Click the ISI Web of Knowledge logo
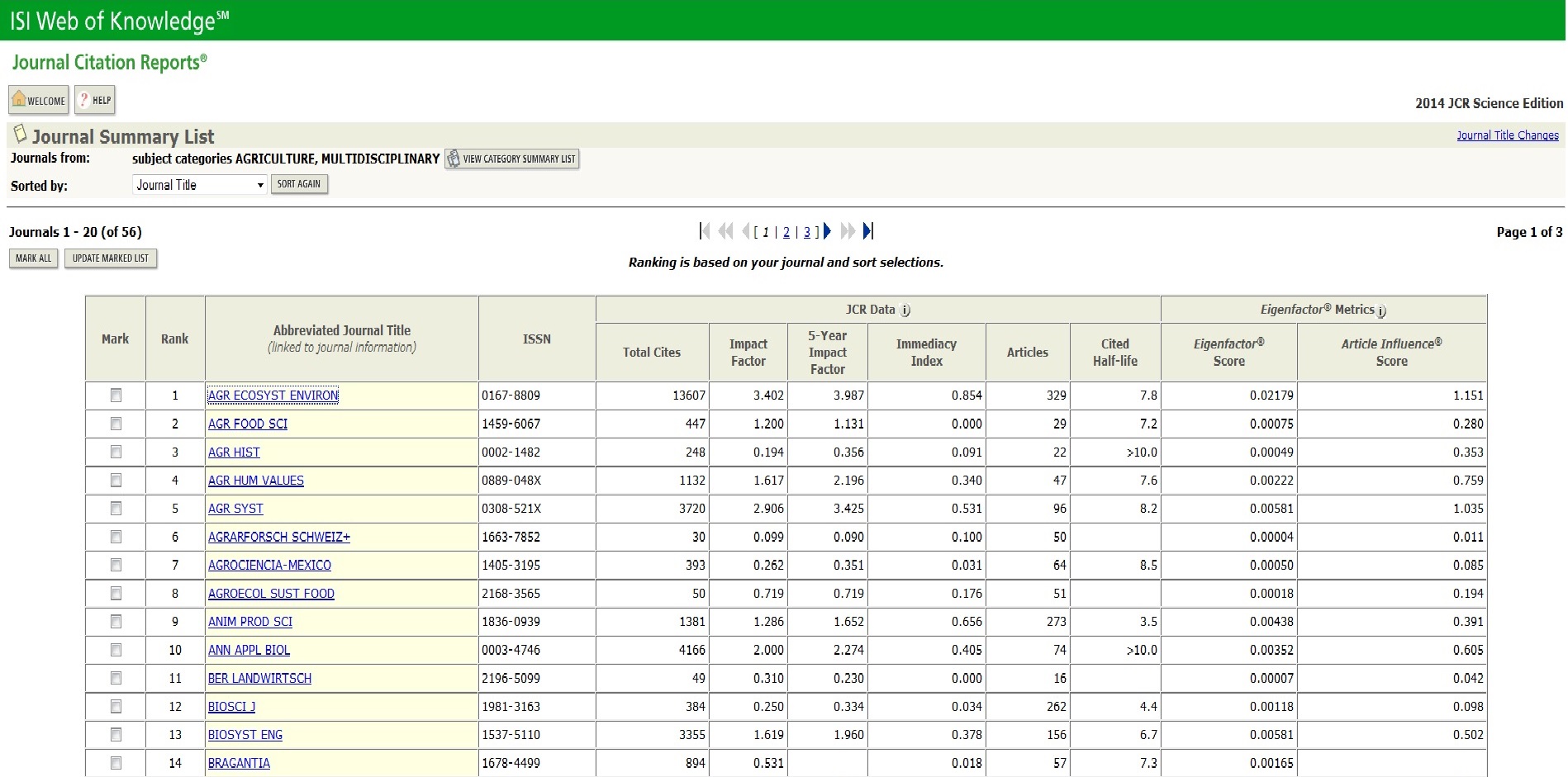 pyautogui.click(x=120, y=21)
